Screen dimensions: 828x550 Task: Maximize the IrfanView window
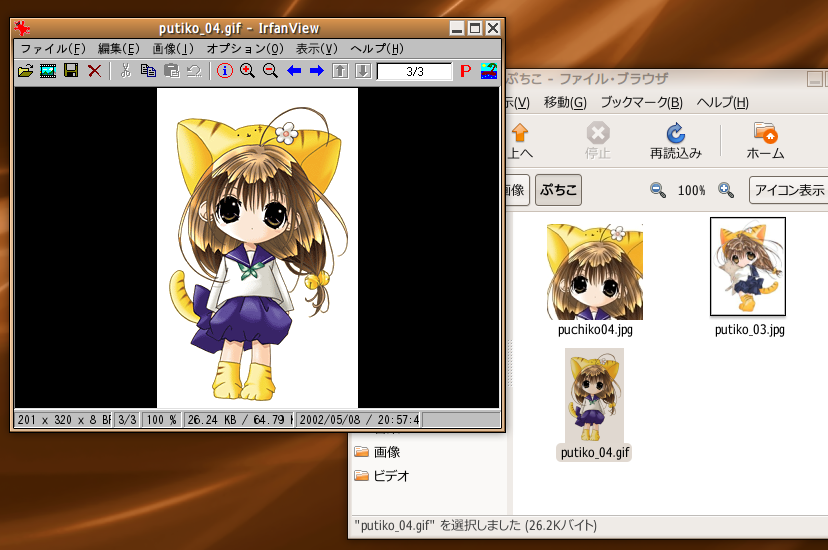point(475,28)
